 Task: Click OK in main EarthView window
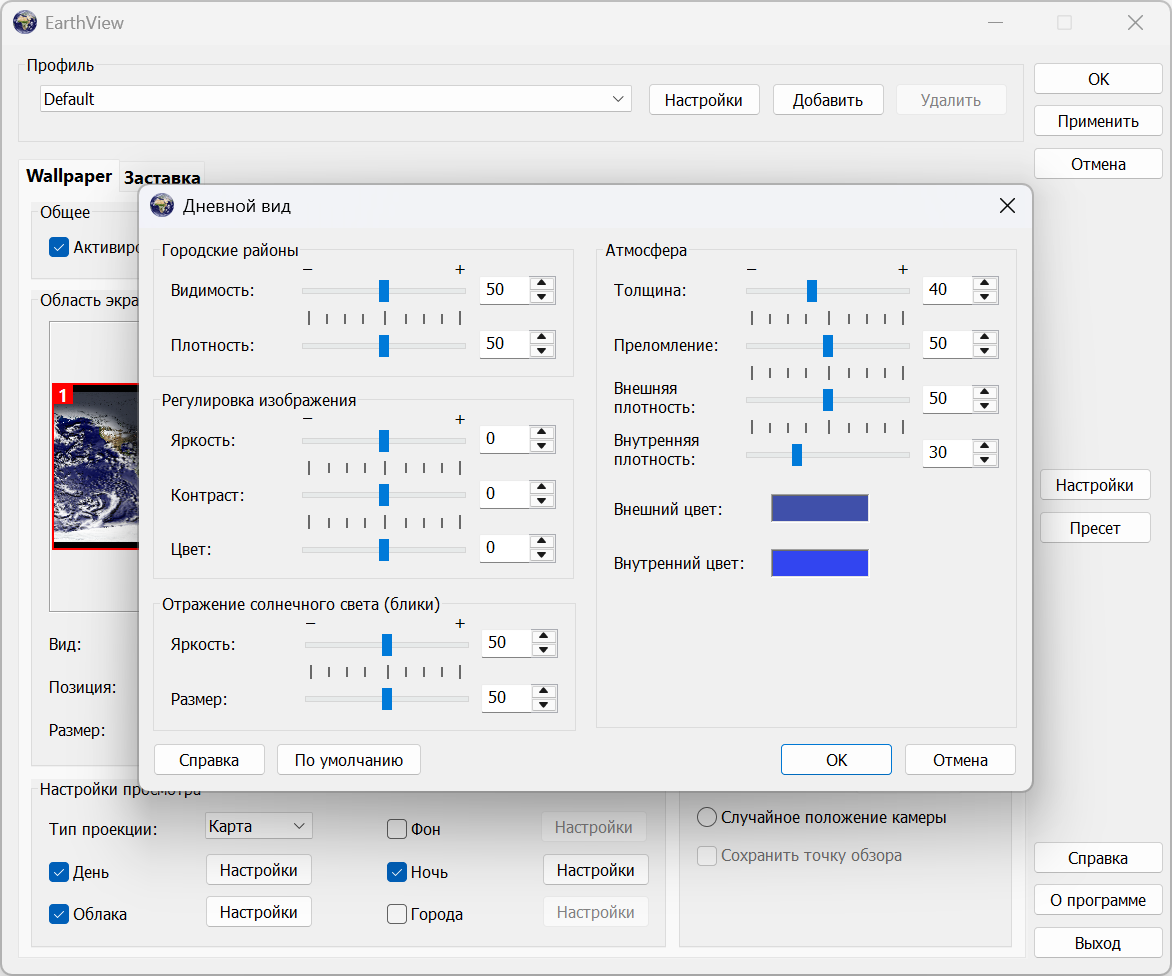pyautogui.click(x=1098, y=79)
